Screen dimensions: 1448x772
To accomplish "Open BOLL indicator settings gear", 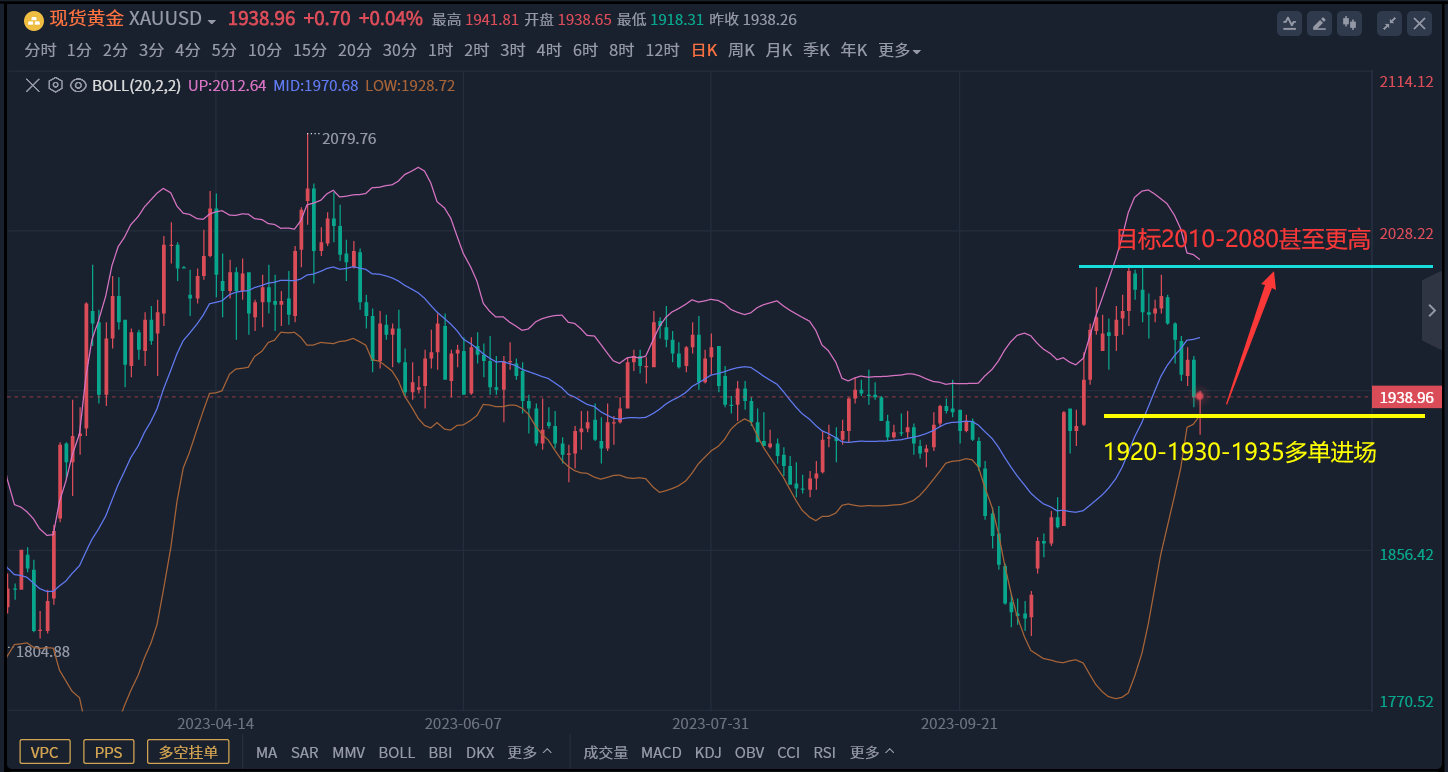I will click(55, 86).
